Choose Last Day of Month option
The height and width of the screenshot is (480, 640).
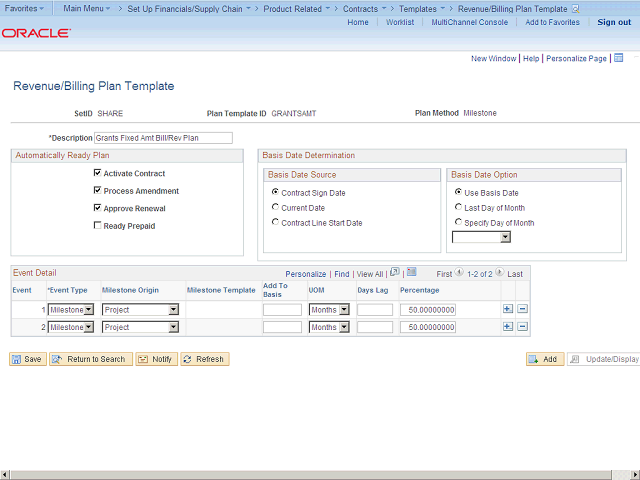(x=458, y=208)
